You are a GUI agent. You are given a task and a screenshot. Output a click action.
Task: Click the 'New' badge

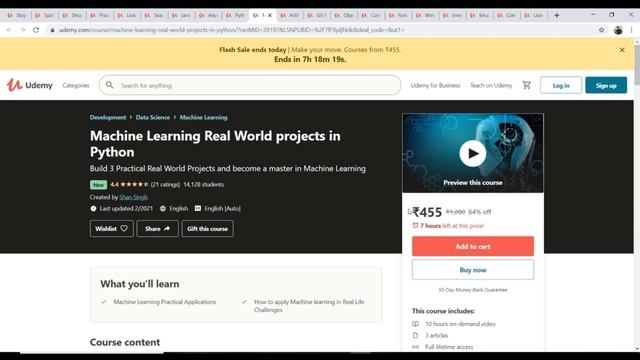tap(98, 184)
